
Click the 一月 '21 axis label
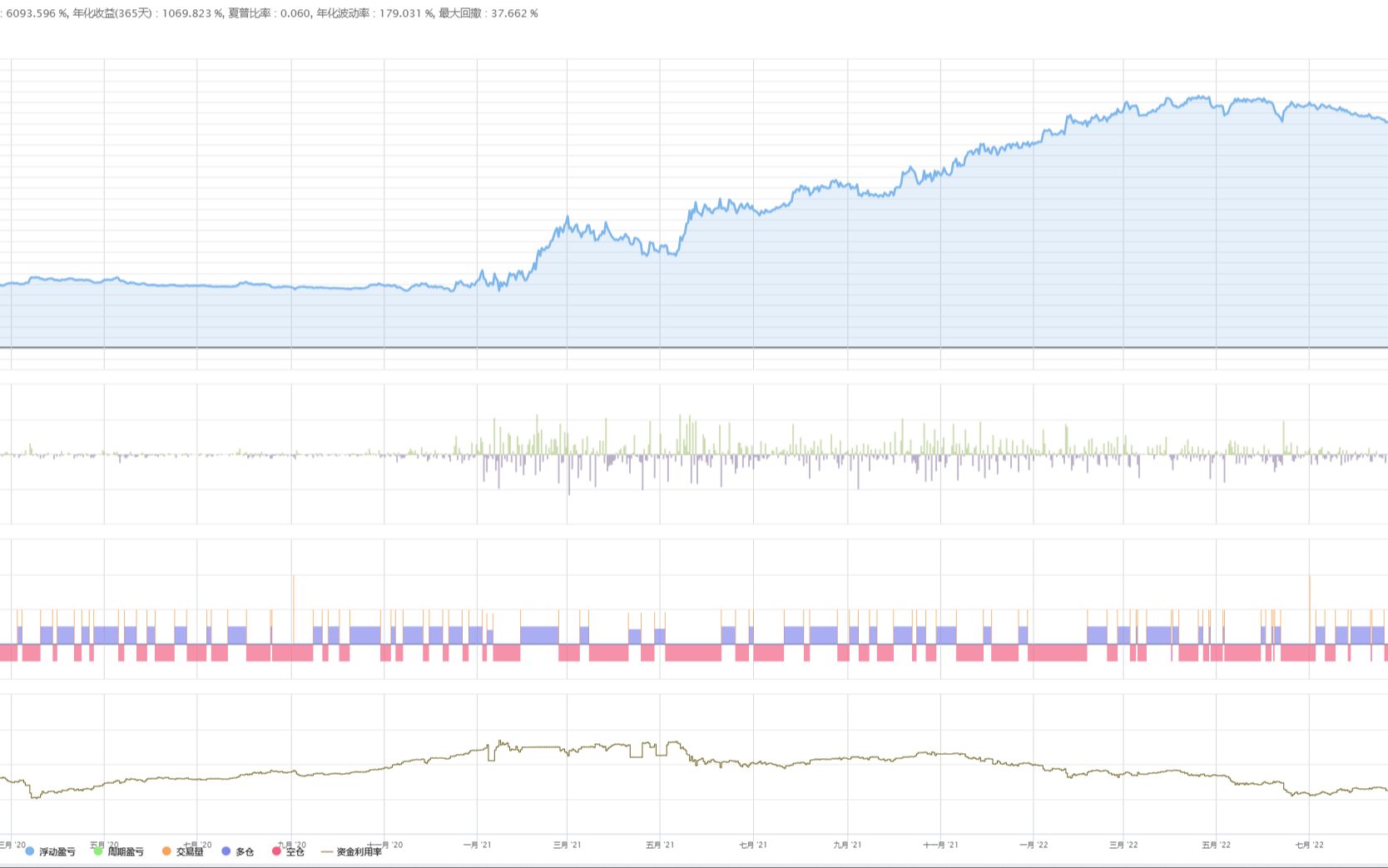(x=477, y=845)
